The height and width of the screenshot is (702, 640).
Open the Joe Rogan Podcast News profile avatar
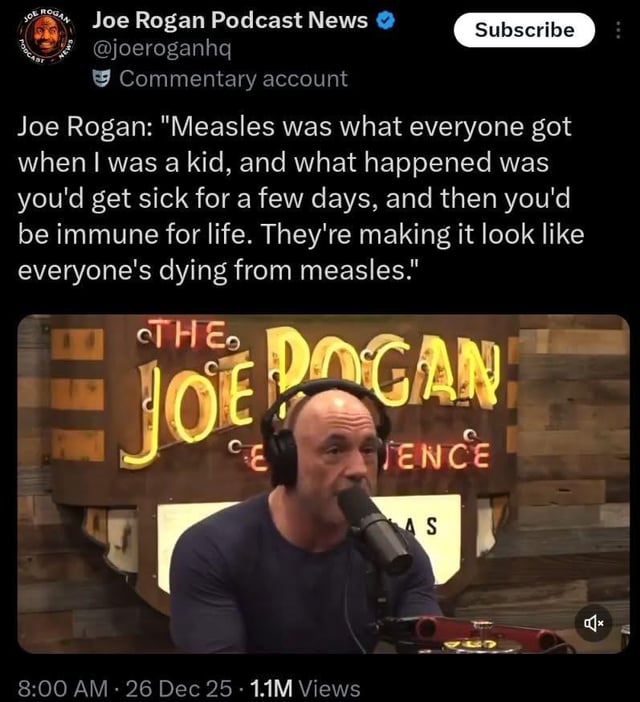[x=46, y=41]
